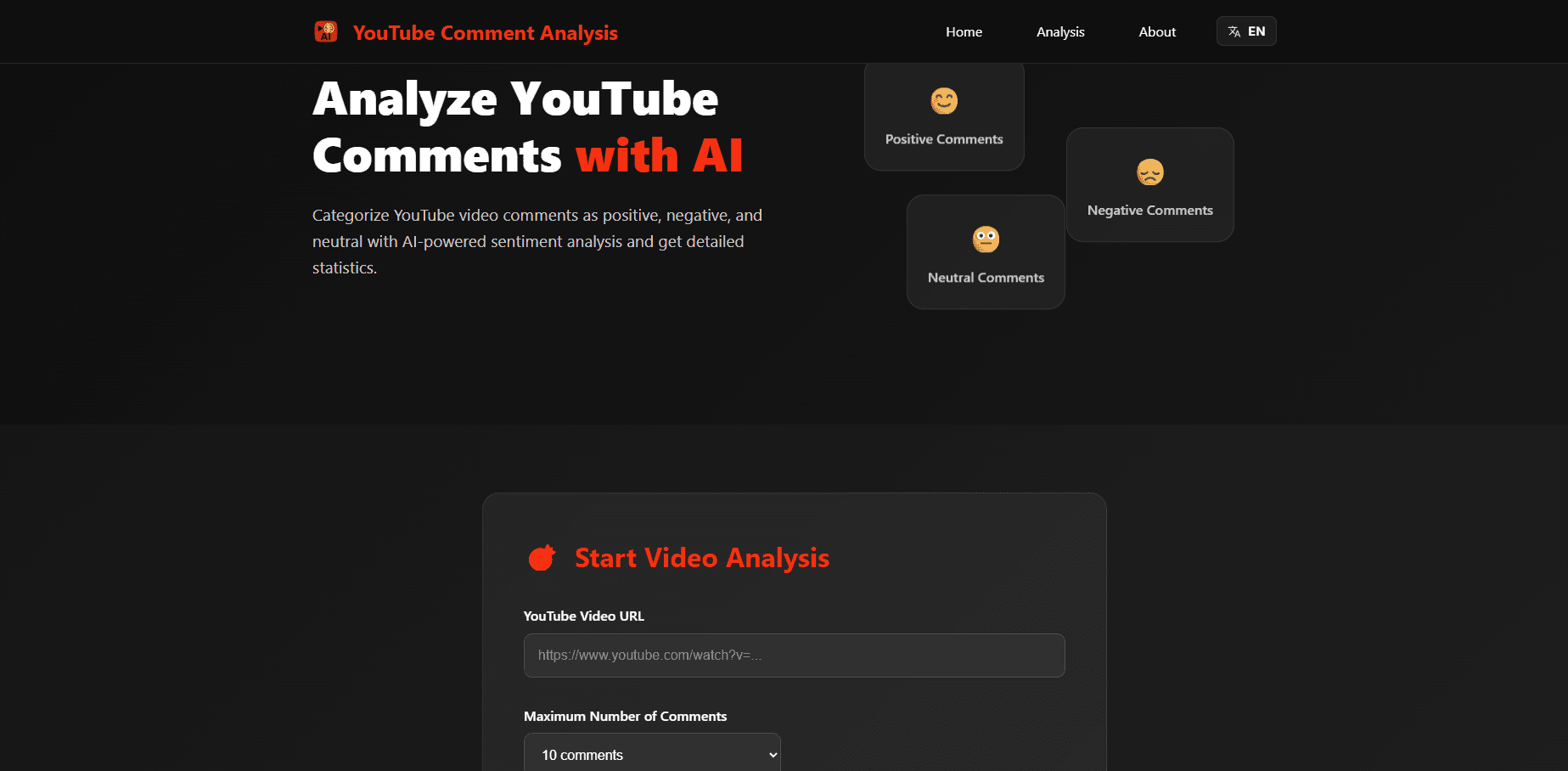Click the Neutral Comments label
The height and width of the screenshot is (771, 1568).
tap(986, 278)
